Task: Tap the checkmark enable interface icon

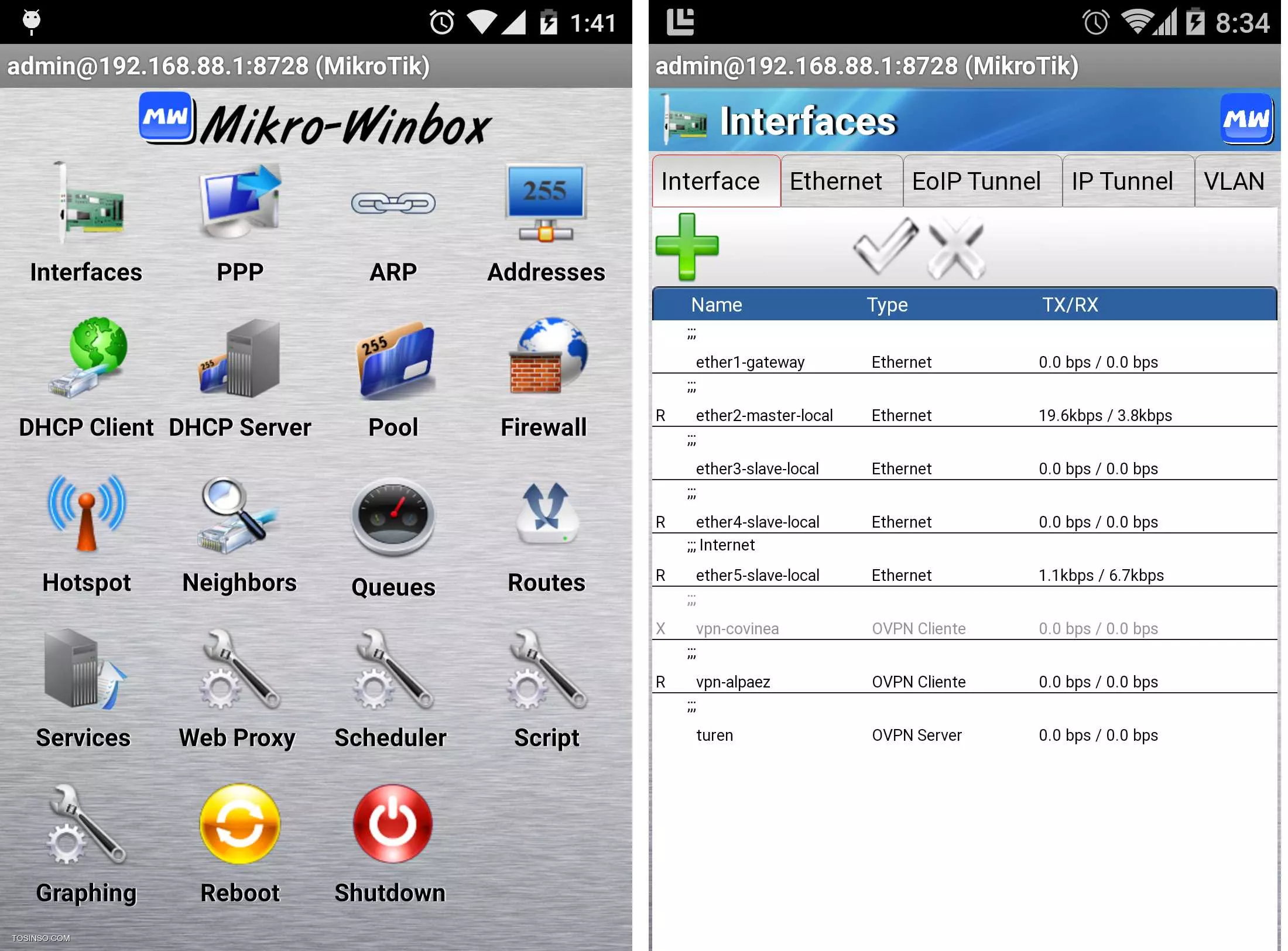Action: [885, 247]
